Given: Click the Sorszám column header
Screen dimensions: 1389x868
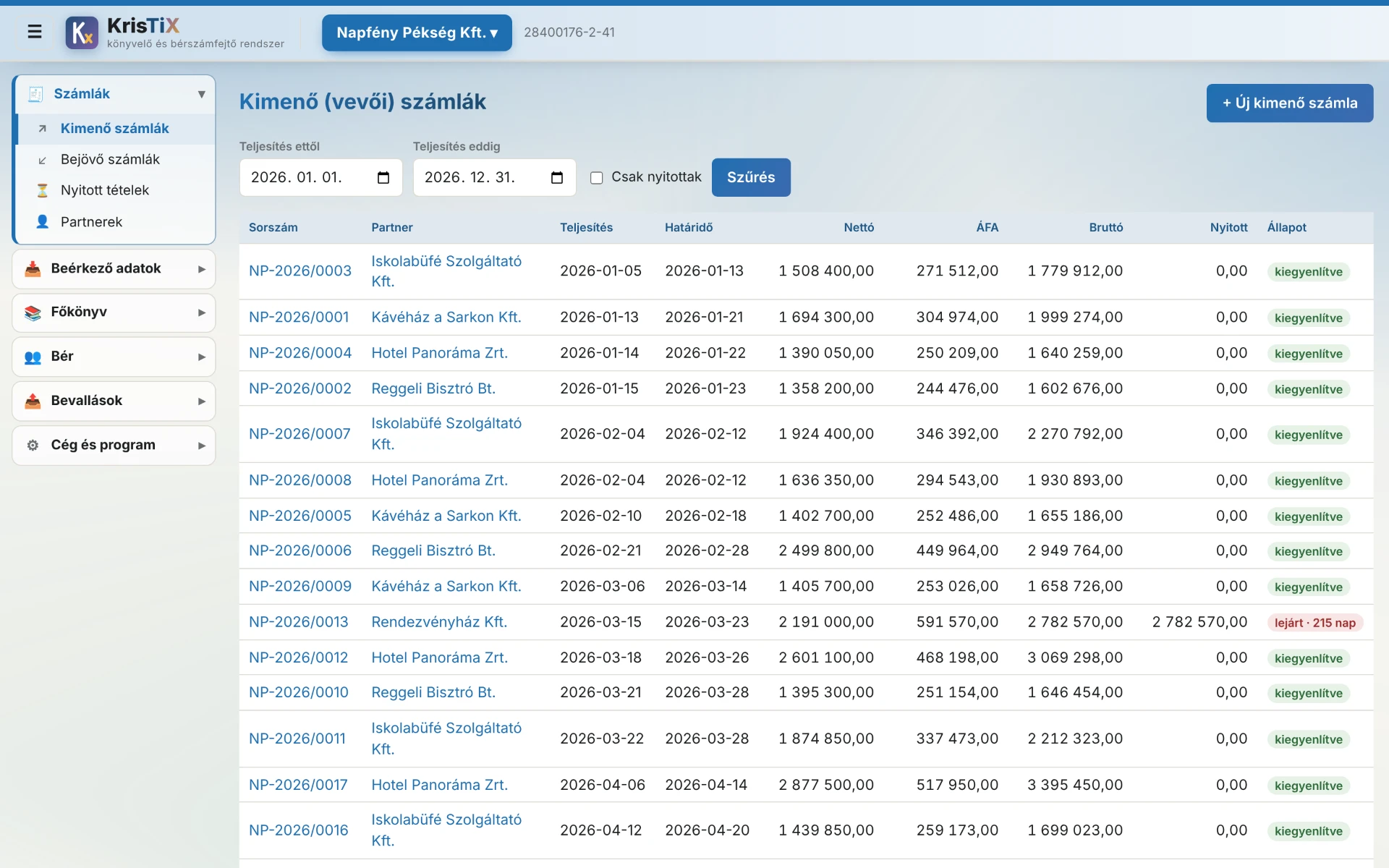Looking at the screenshot, I should pos(273,228).
